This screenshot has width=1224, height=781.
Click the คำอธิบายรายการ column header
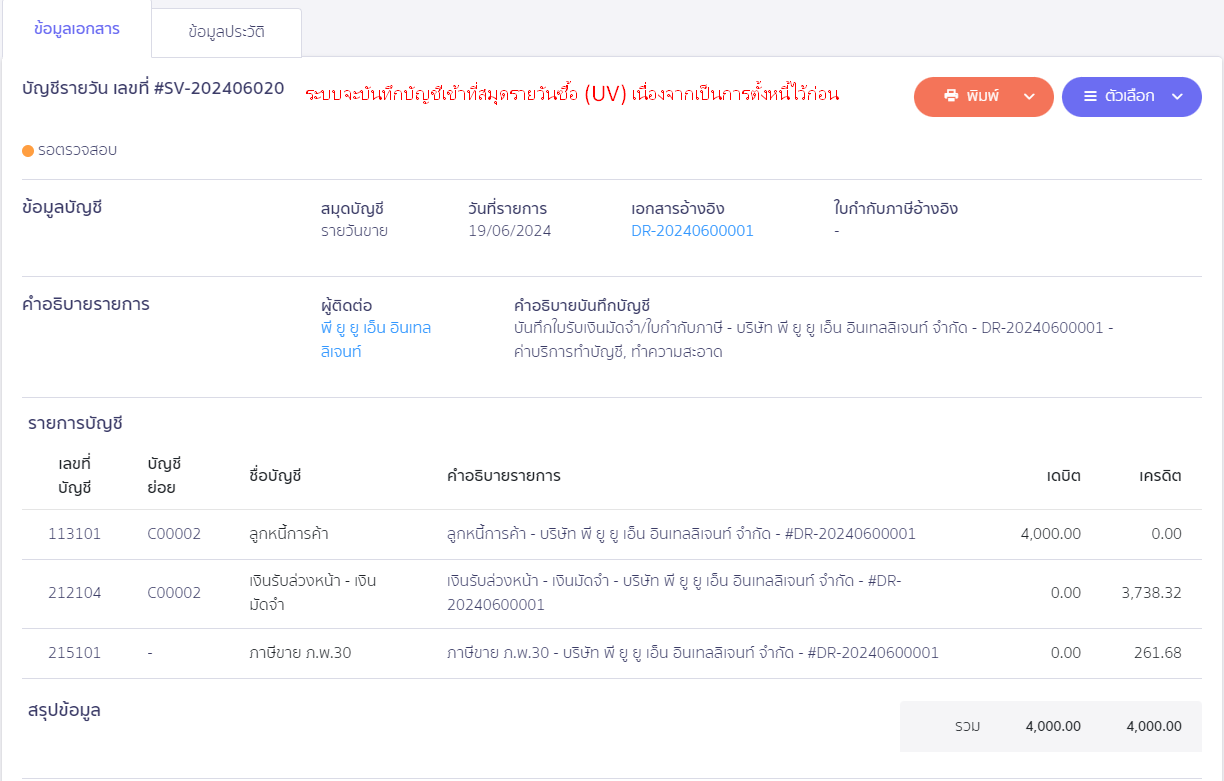point(504,476)
